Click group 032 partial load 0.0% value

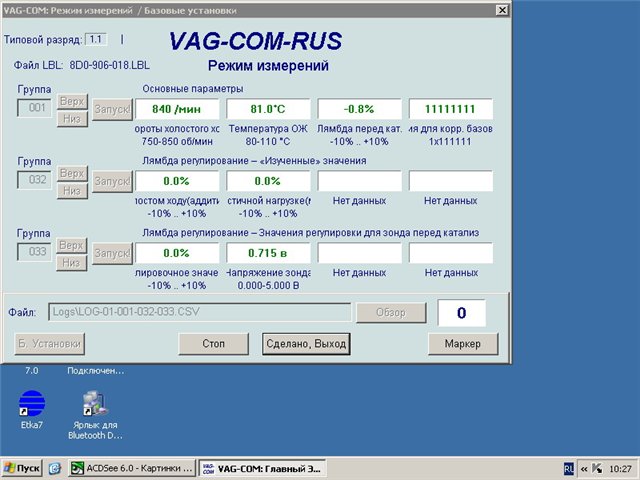(x=268, y=181)
